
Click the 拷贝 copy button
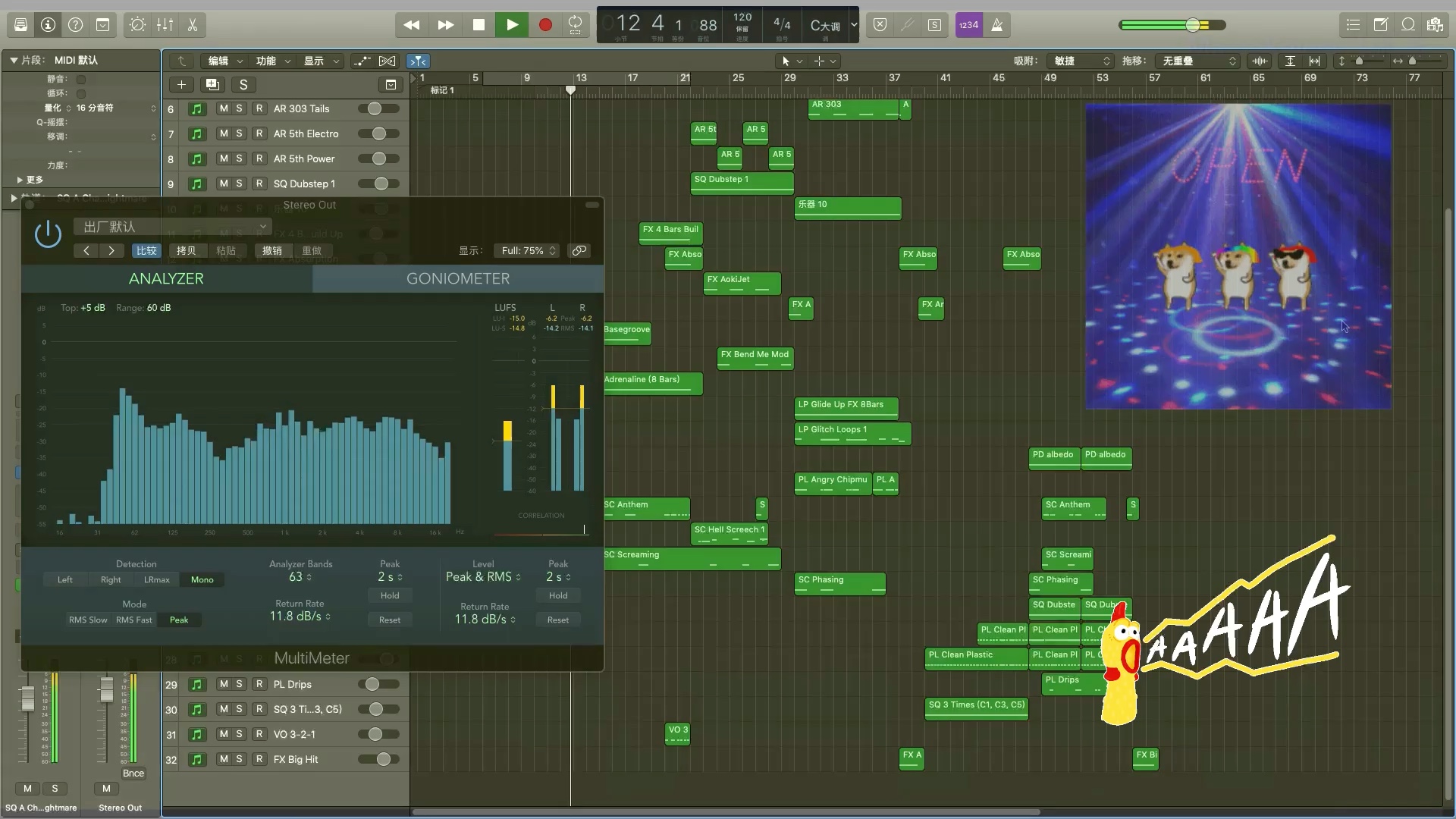[186, 250]
